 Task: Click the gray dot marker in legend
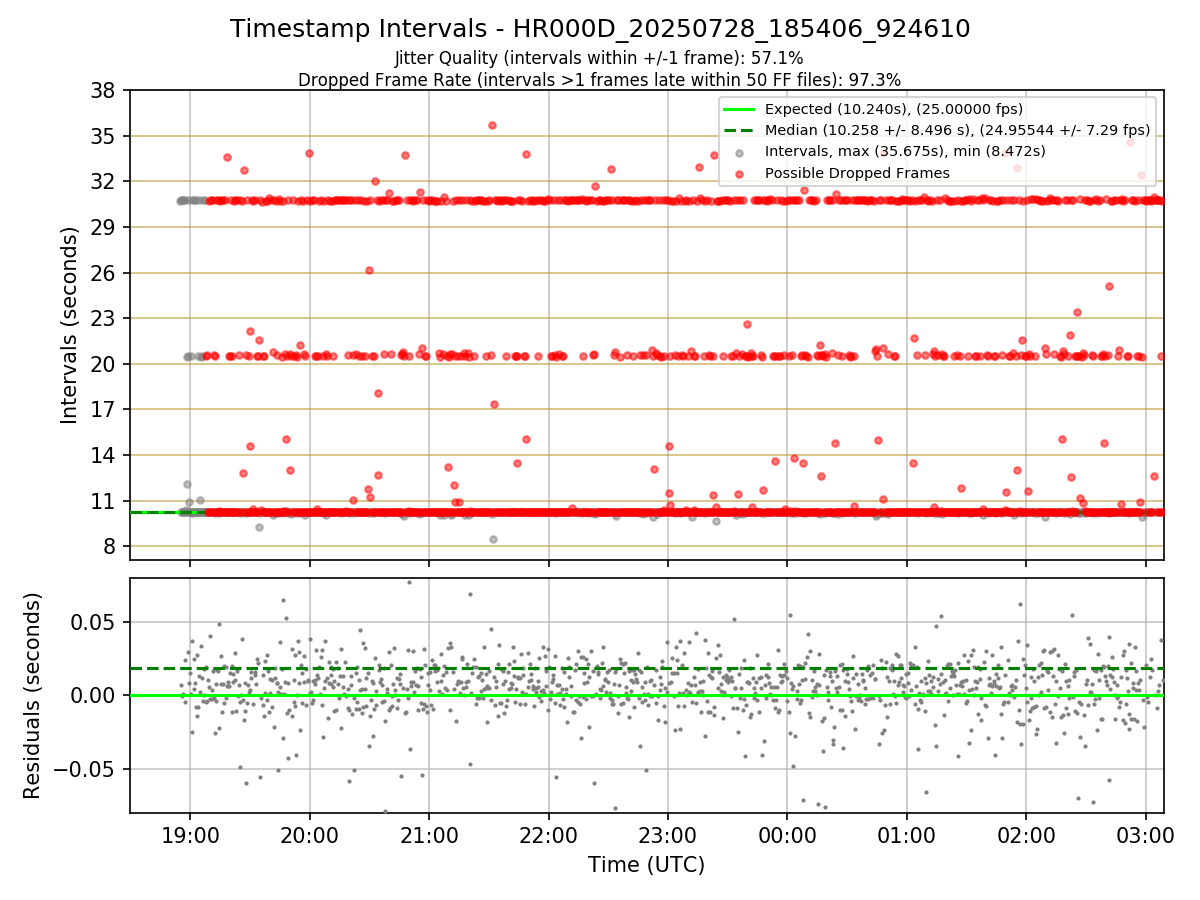point(740,152)
